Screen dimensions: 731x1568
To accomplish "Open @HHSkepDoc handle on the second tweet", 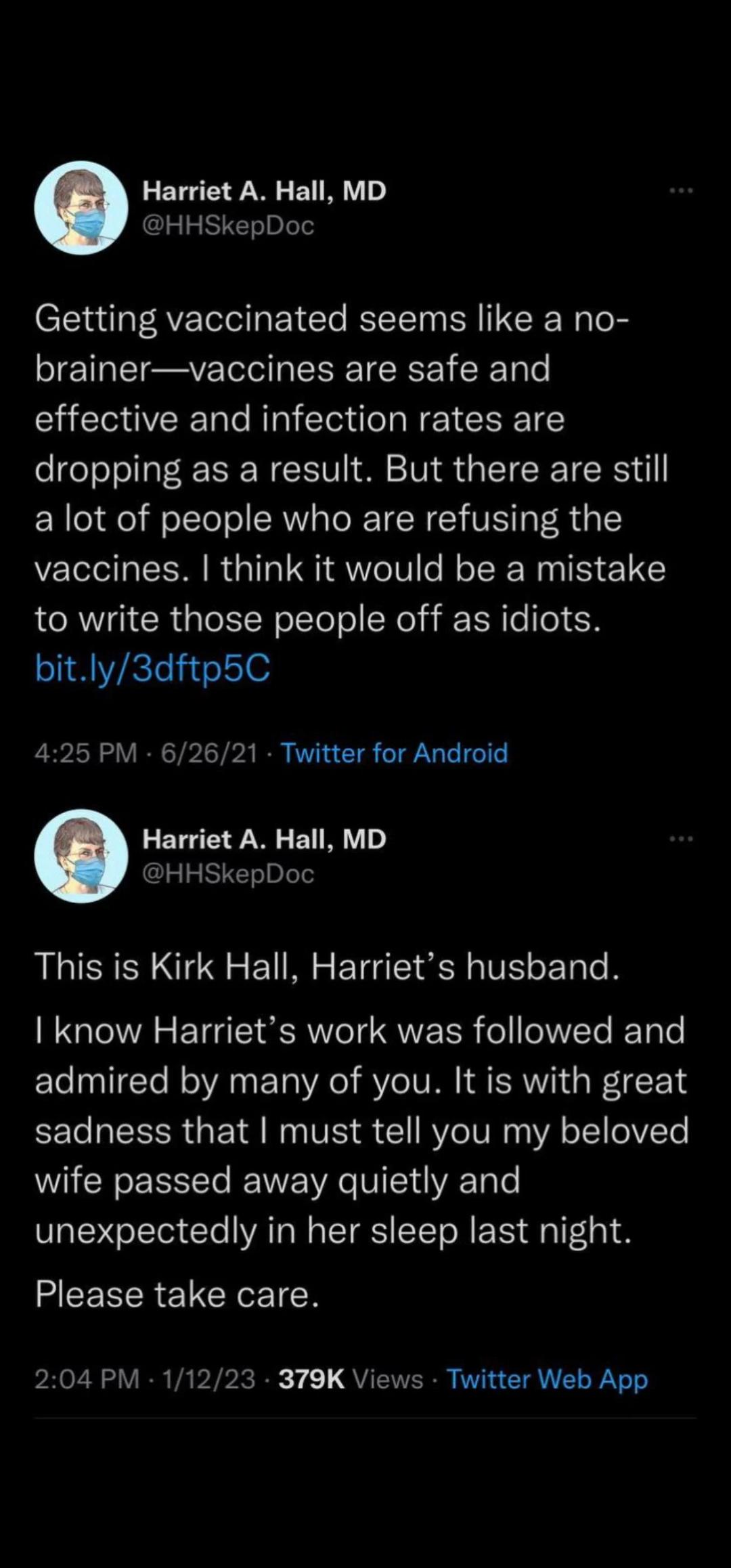I will coord(228,874).
